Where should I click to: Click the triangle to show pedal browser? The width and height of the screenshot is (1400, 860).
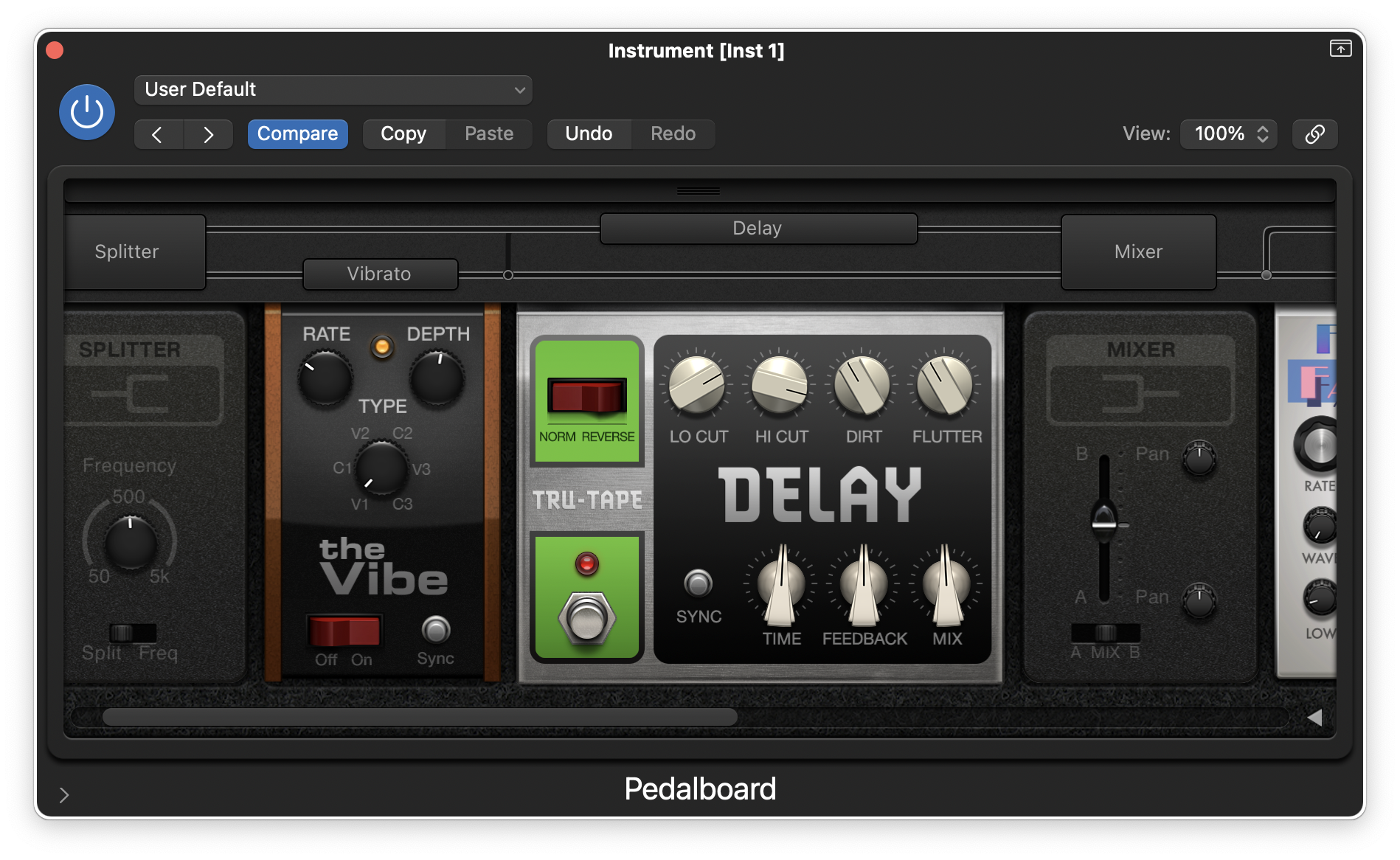coord(1314,718)
